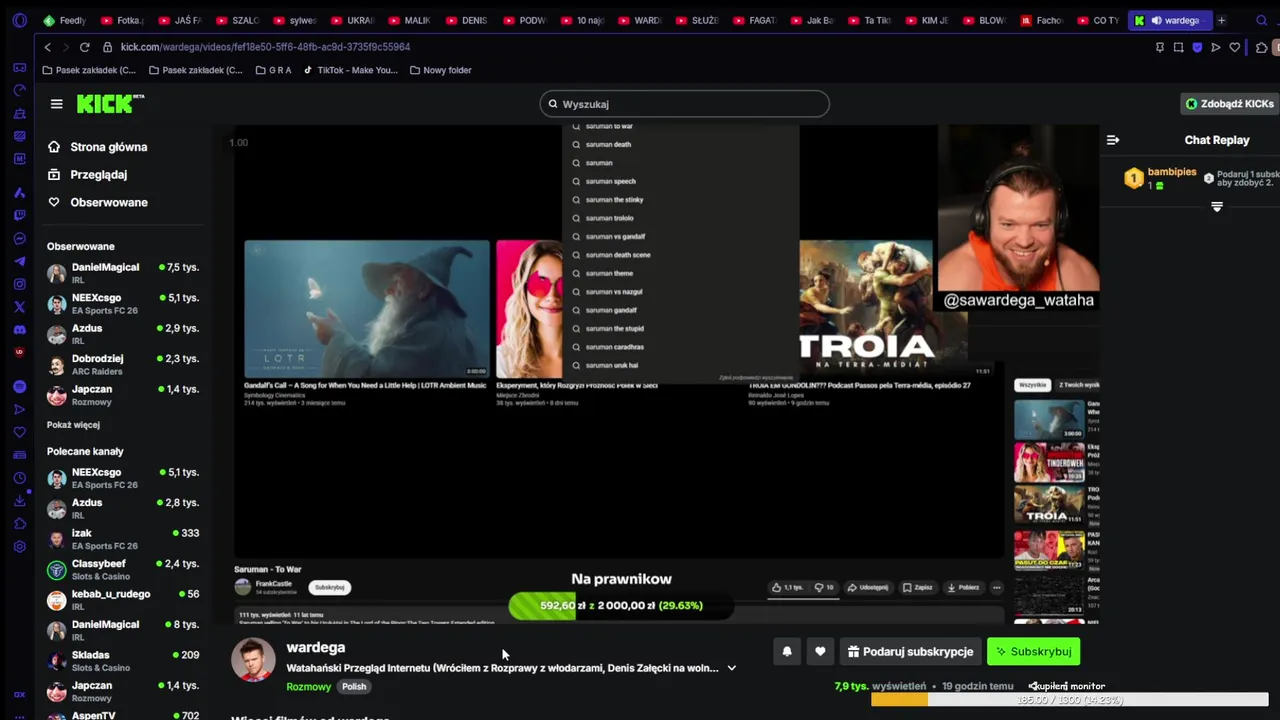
Task: Click wardega's profile avatar
Action: click(x=253, y=660)
